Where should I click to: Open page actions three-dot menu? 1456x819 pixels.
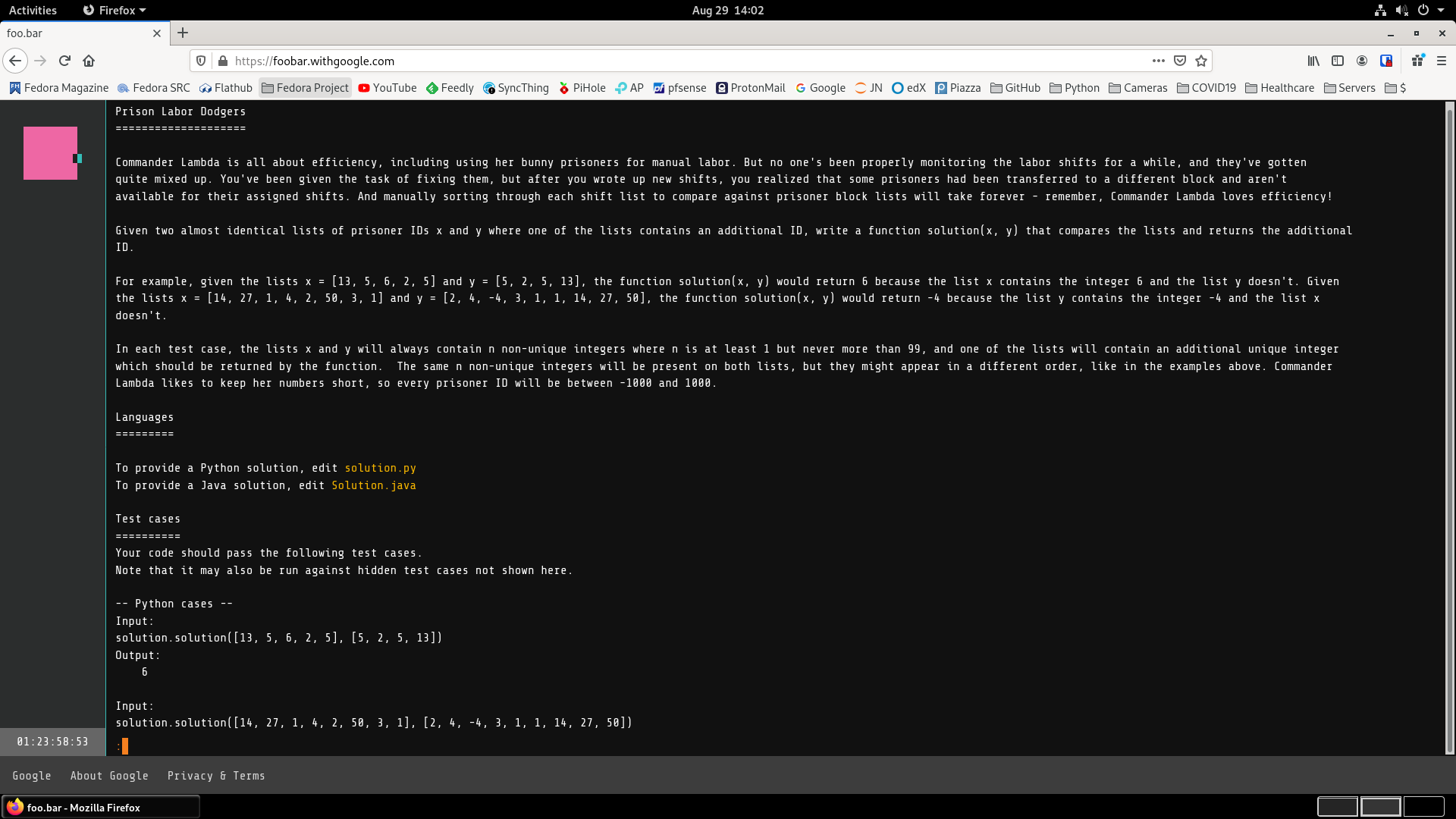(1158, 61)
